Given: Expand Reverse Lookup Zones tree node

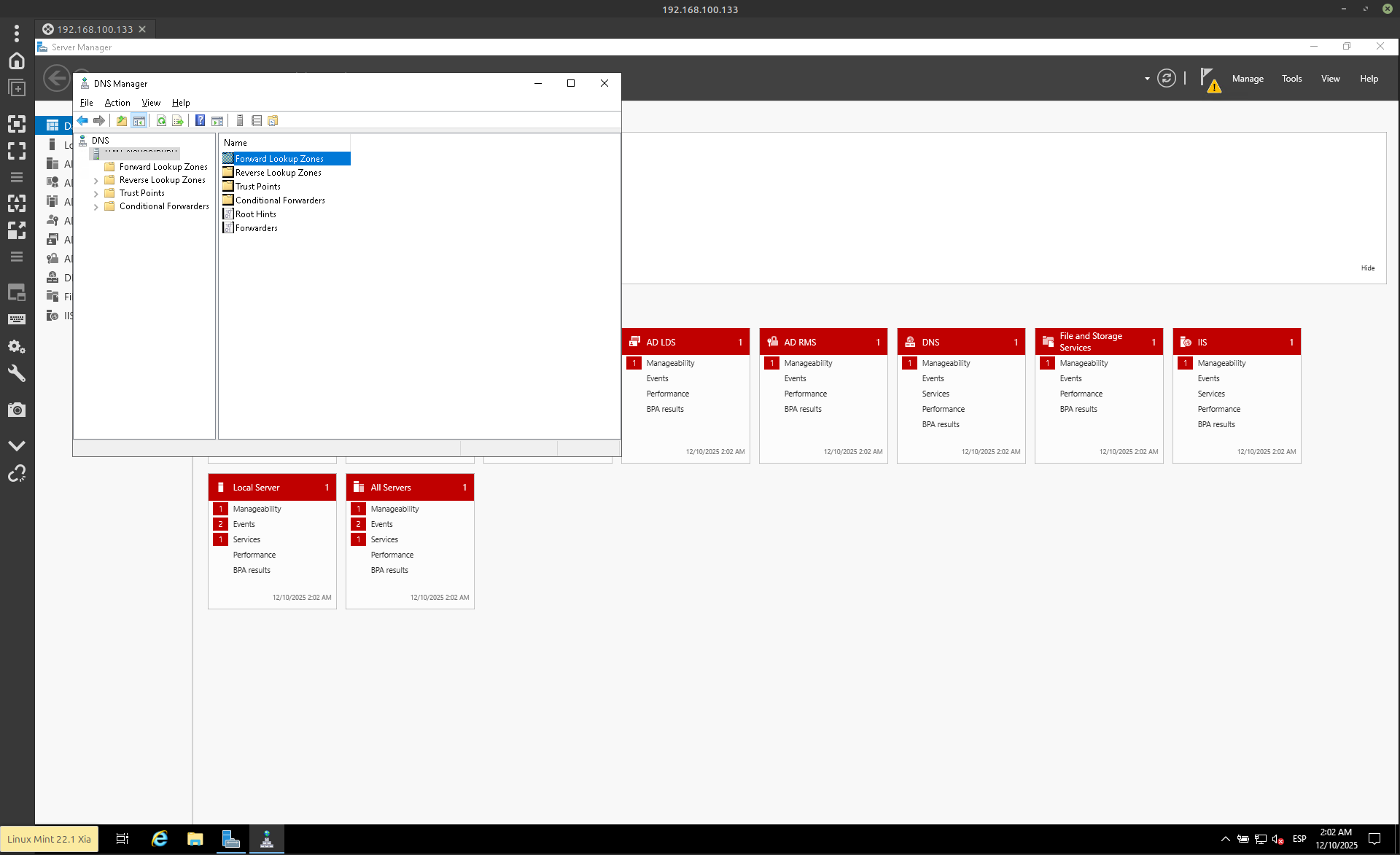Looking at the screenshot, I should pos(96,181).
